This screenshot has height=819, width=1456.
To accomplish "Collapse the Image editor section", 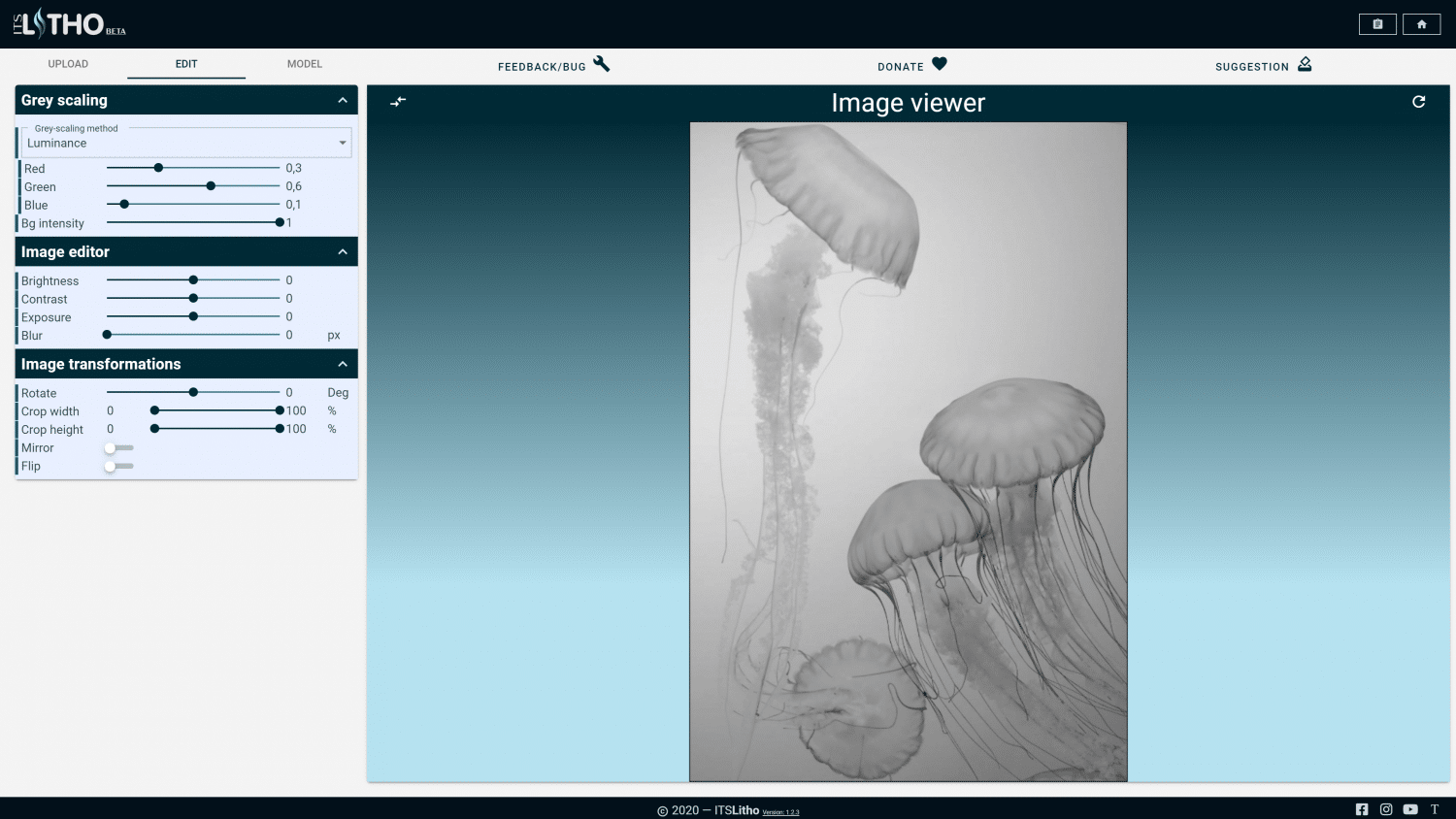I will click(x=342, y=250).
